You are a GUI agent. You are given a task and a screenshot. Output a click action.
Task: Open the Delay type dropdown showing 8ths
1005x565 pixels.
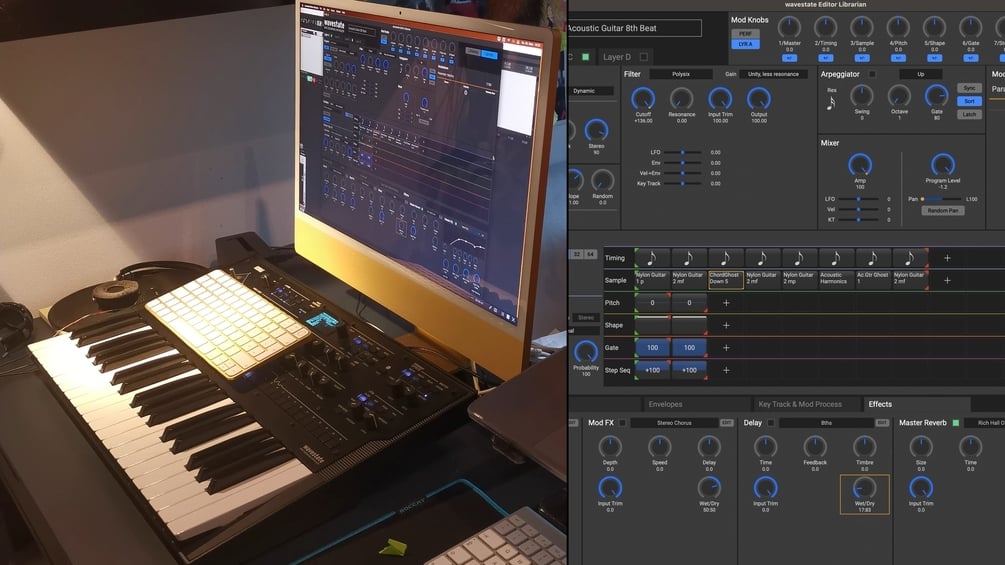point(827,423)
